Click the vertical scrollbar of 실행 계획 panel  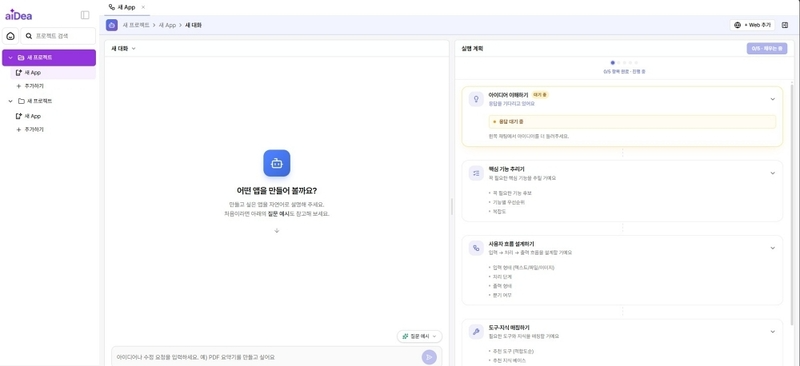pos(792,204)
